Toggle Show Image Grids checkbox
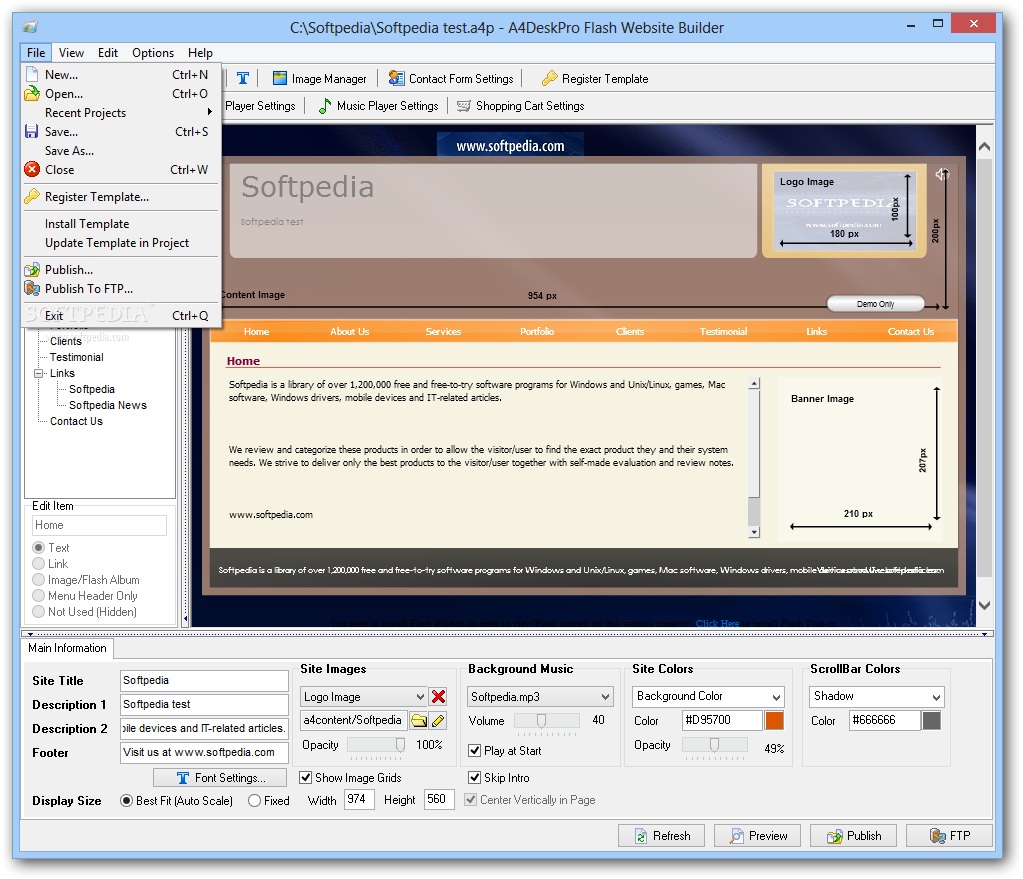This screenshot has width=1023, height=879. [x=305, y=777]
